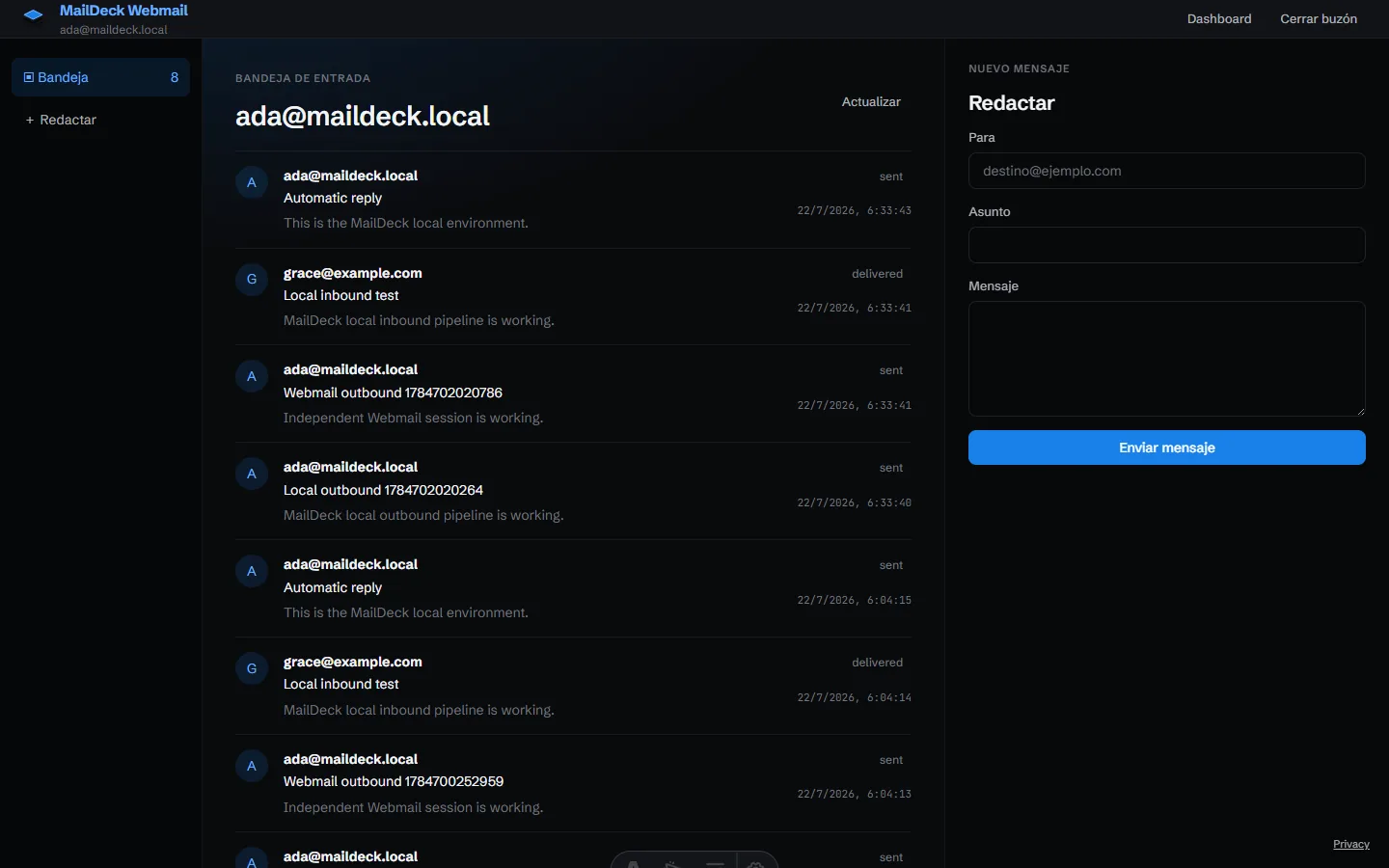The height and width of the screenshot is (868, 1389).
Task: Focus the Asunto subject field
Action: coord(1167,245)
